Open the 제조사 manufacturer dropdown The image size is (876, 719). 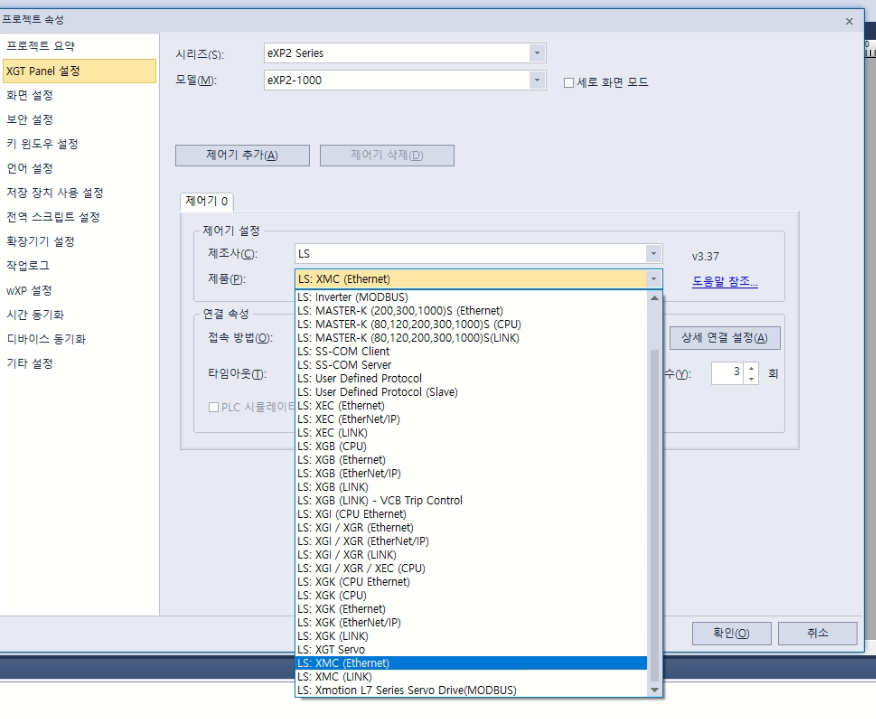[653, 254]
